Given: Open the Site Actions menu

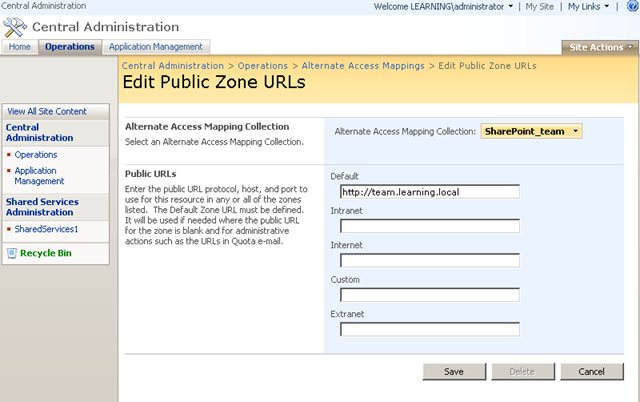Looking at the screenshot, I should [599, 47].
